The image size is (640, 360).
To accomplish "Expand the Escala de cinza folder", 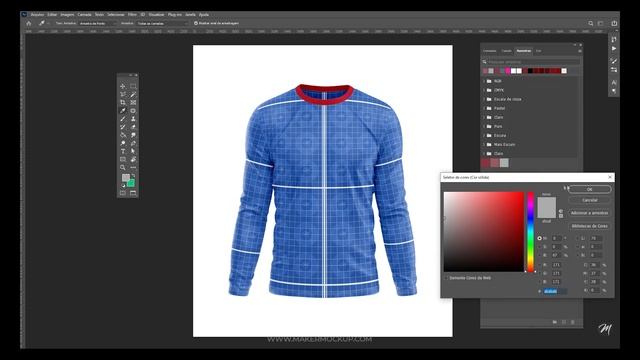I will pos(484,99).
